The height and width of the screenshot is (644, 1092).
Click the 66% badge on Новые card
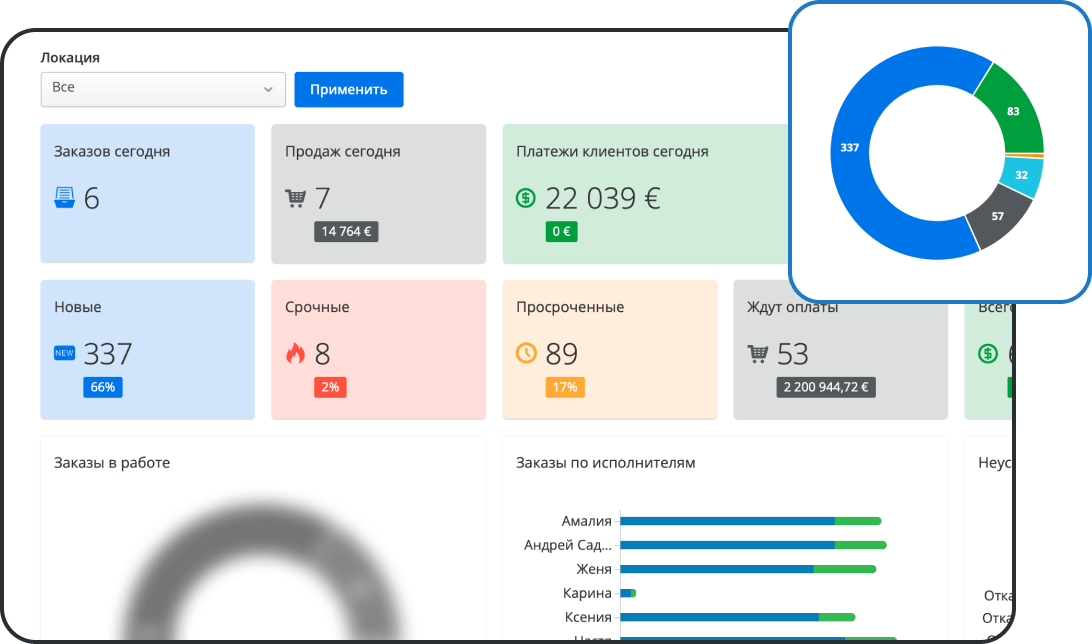click(x=103, y=386)
